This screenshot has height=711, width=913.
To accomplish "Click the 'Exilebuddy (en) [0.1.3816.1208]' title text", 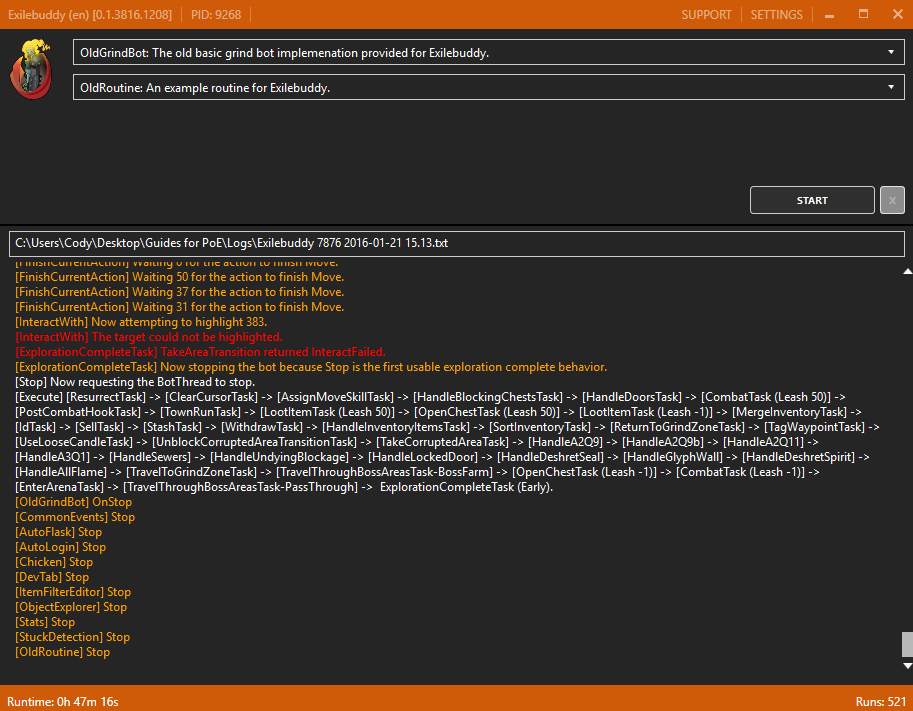I will tap(90, 15).
